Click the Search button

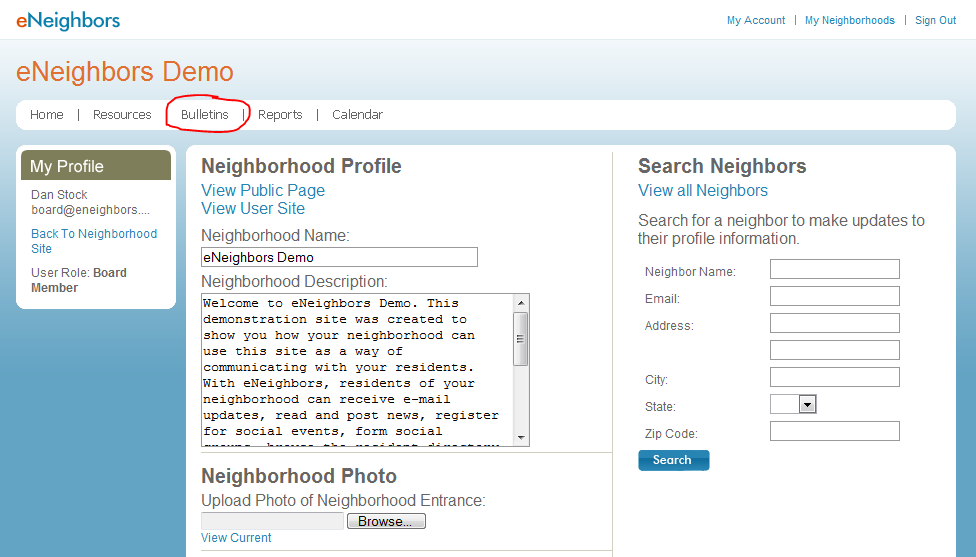(x=673, y=460)
